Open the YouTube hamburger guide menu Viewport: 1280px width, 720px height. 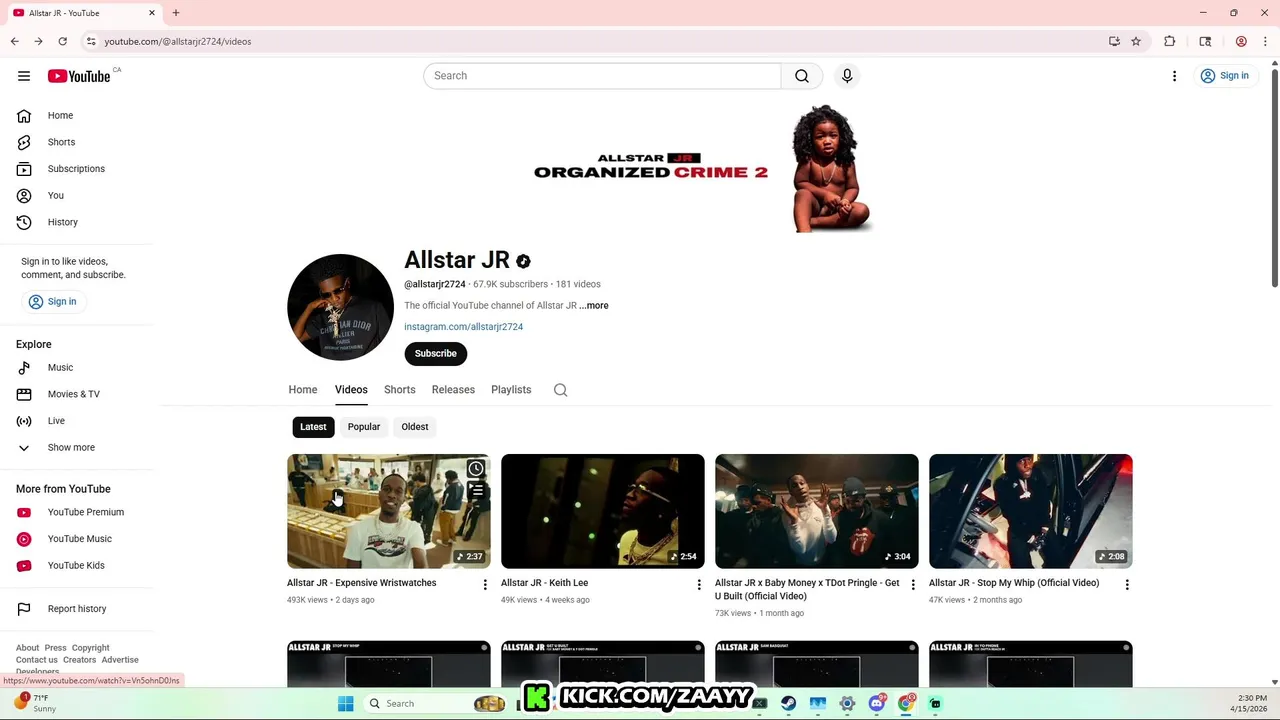24,76
